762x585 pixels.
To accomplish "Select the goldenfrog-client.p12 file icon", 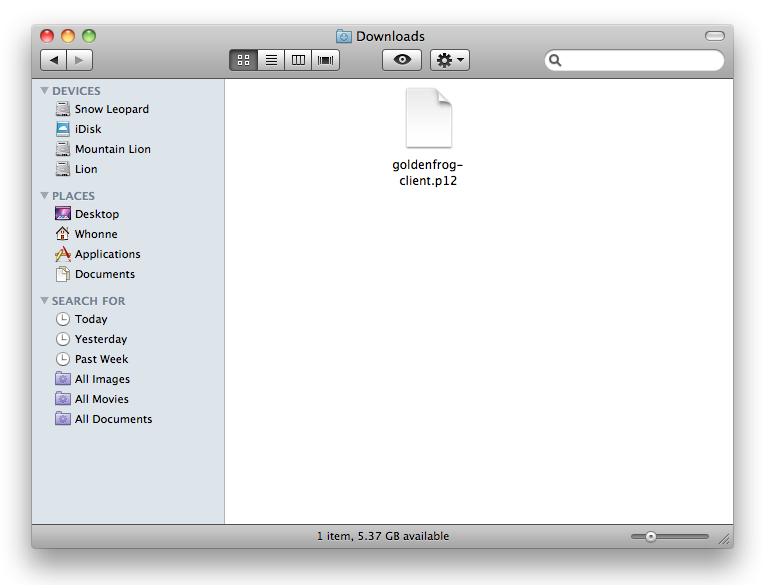I will coord(429,118).
